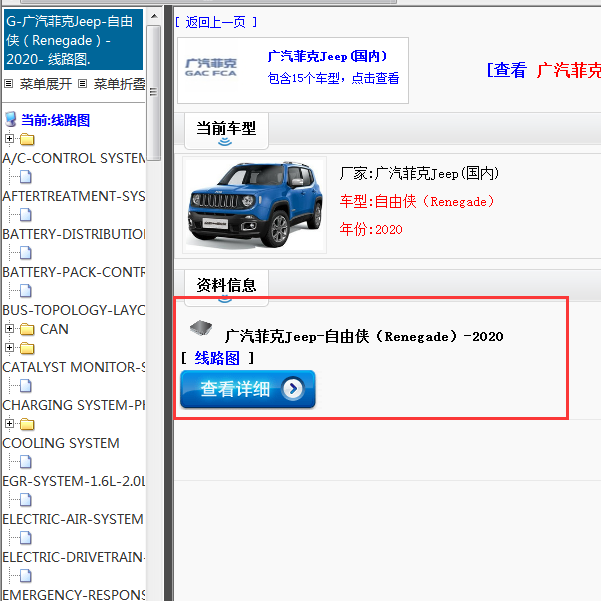Click the blue G-广汽菲克Jeep-自由侠 sidebar title
The height and width of the screenshot is (601, 601).
pos(73,40)
